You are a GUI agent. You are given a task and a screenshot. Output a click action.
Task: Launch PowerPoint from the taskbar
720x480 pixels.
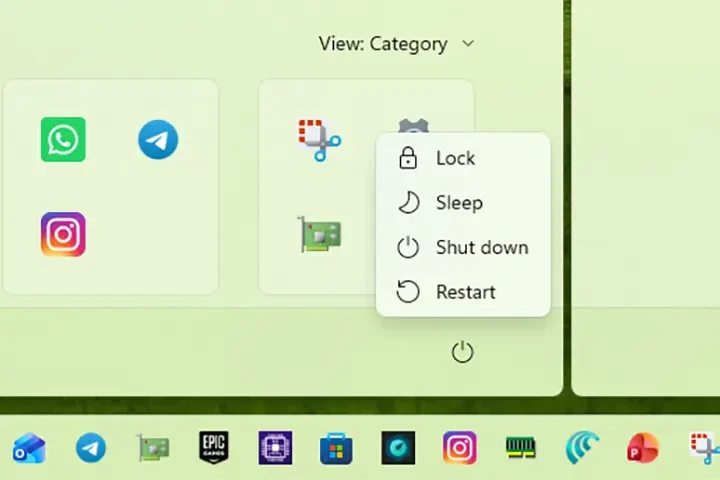[x=643, y=448]
